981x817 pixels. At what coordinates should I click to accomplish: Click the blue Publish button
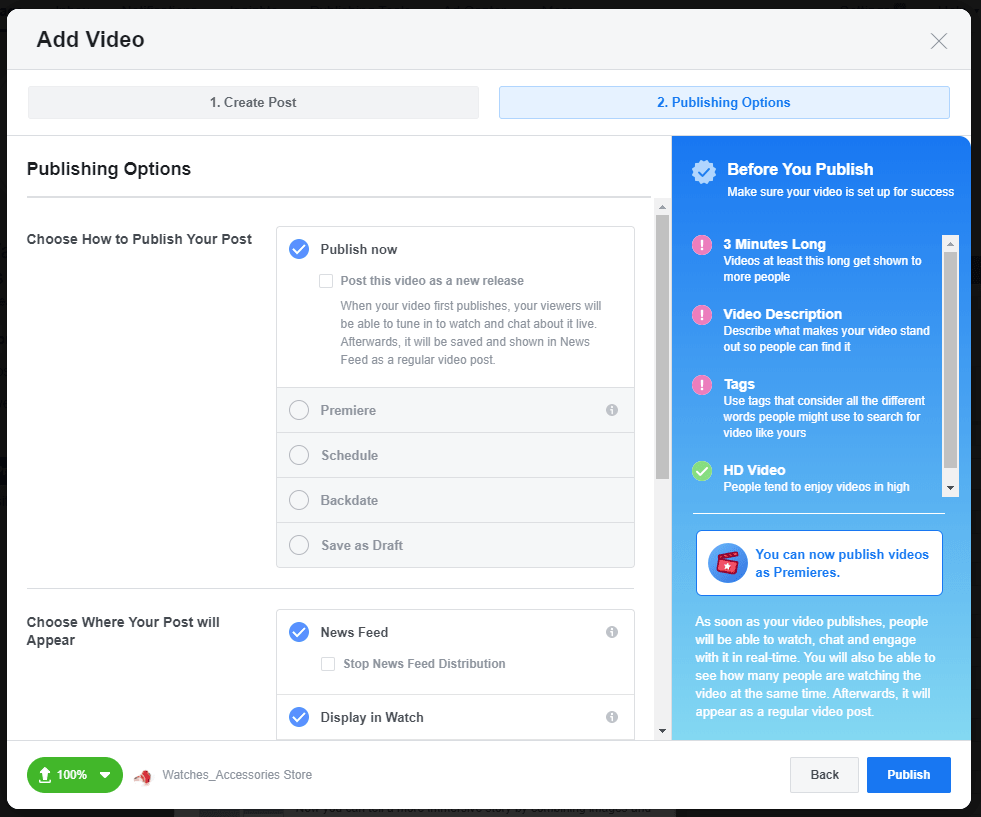click(x=908, y=775)
